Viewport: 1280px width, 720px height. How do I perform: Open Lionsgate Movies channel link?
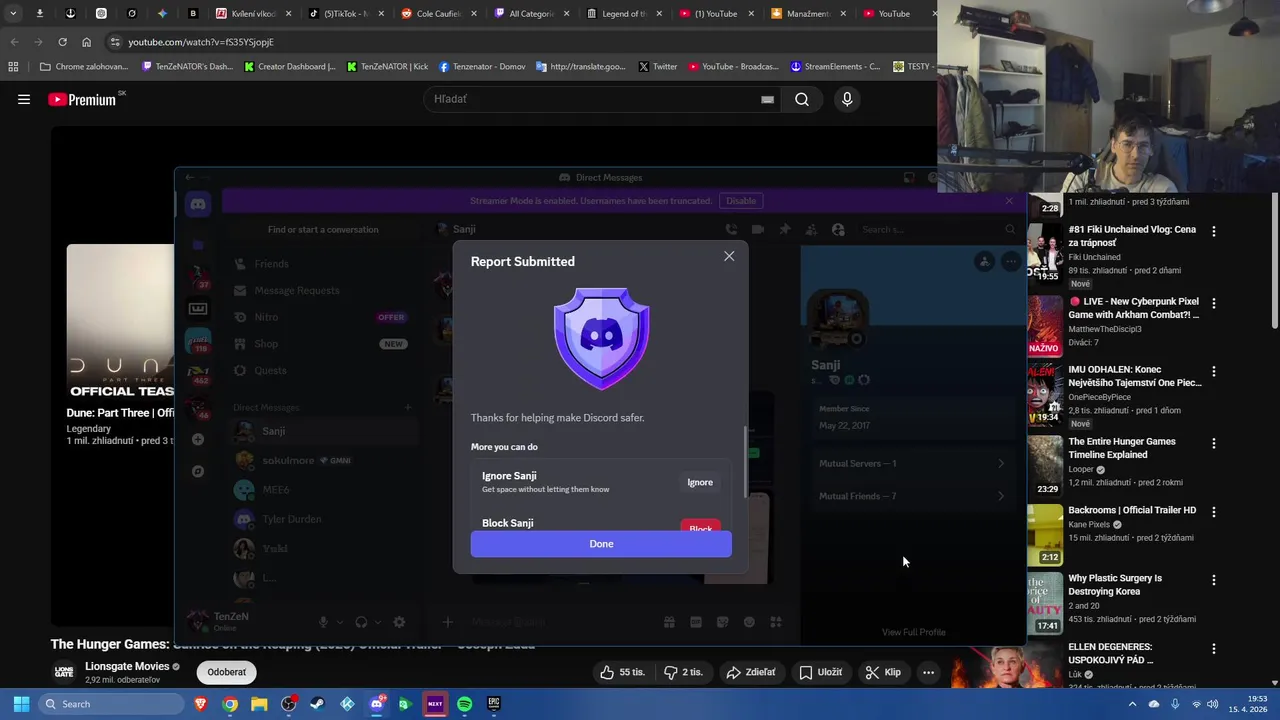(127, 666)
